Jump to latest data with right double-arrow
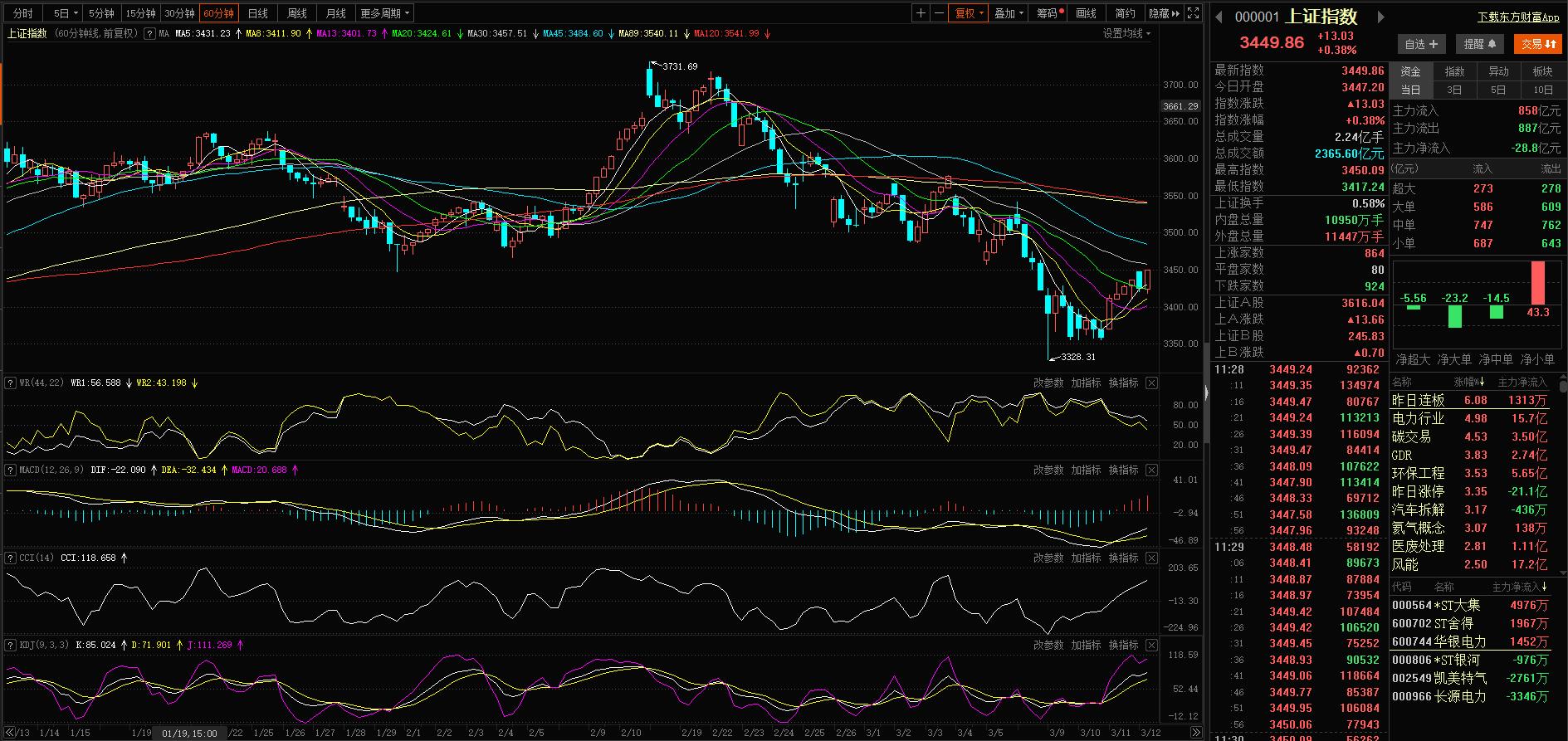Screen dimensions: 1568x741 (x=1195, y=733)
